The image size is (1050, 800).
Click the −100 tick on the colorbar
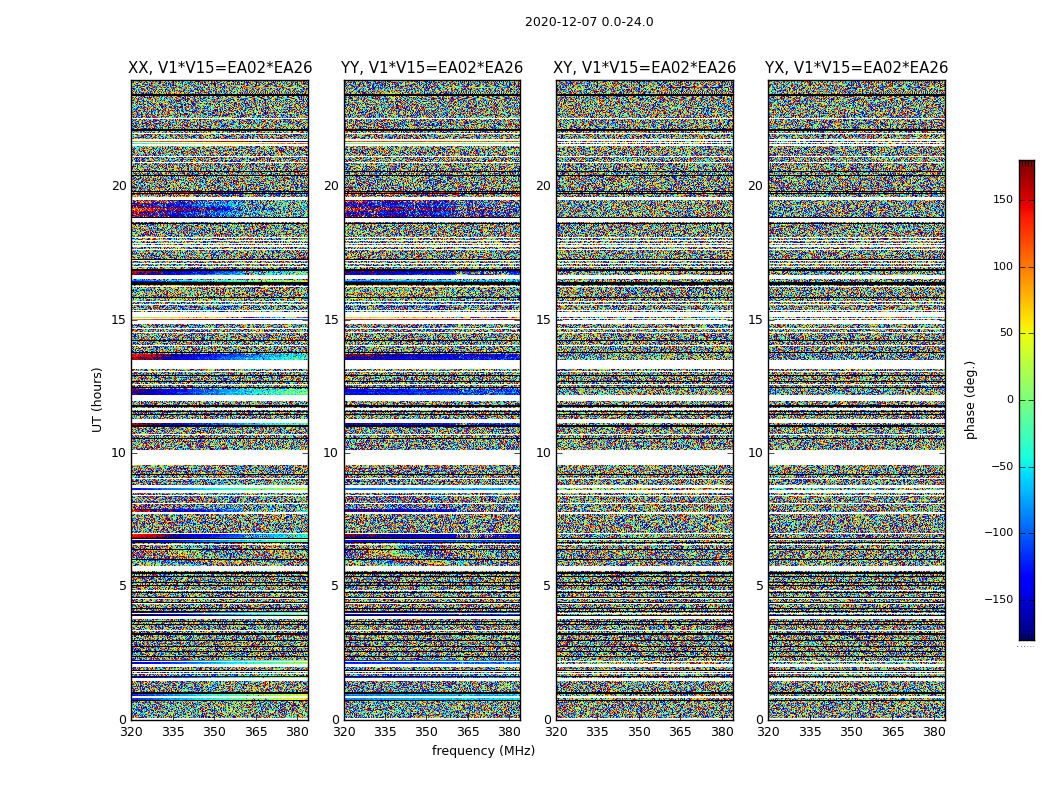tap(998, 532)
